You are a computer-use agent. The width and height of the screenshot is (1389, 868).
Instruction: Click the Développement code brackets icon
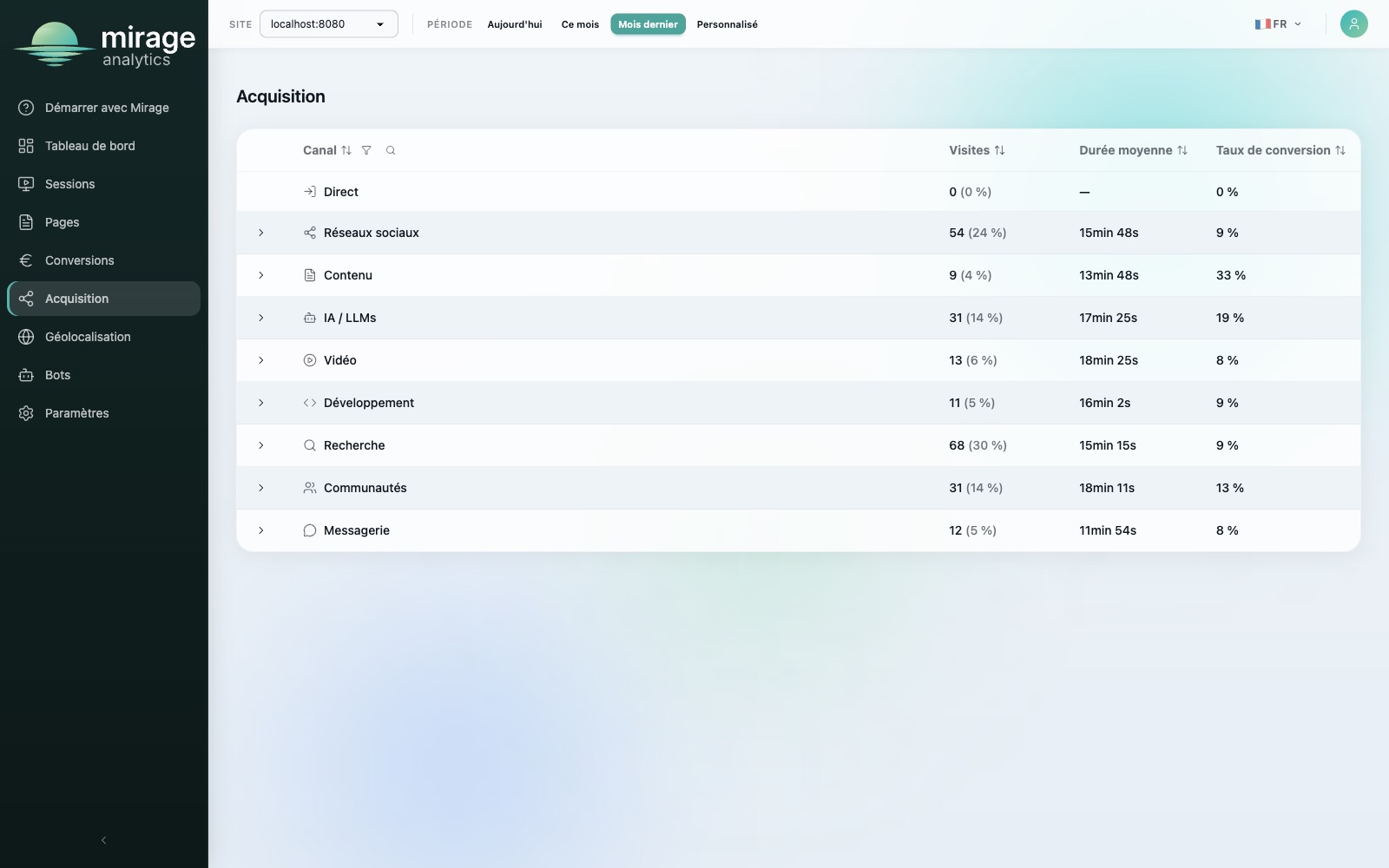[x=310, y=403]
